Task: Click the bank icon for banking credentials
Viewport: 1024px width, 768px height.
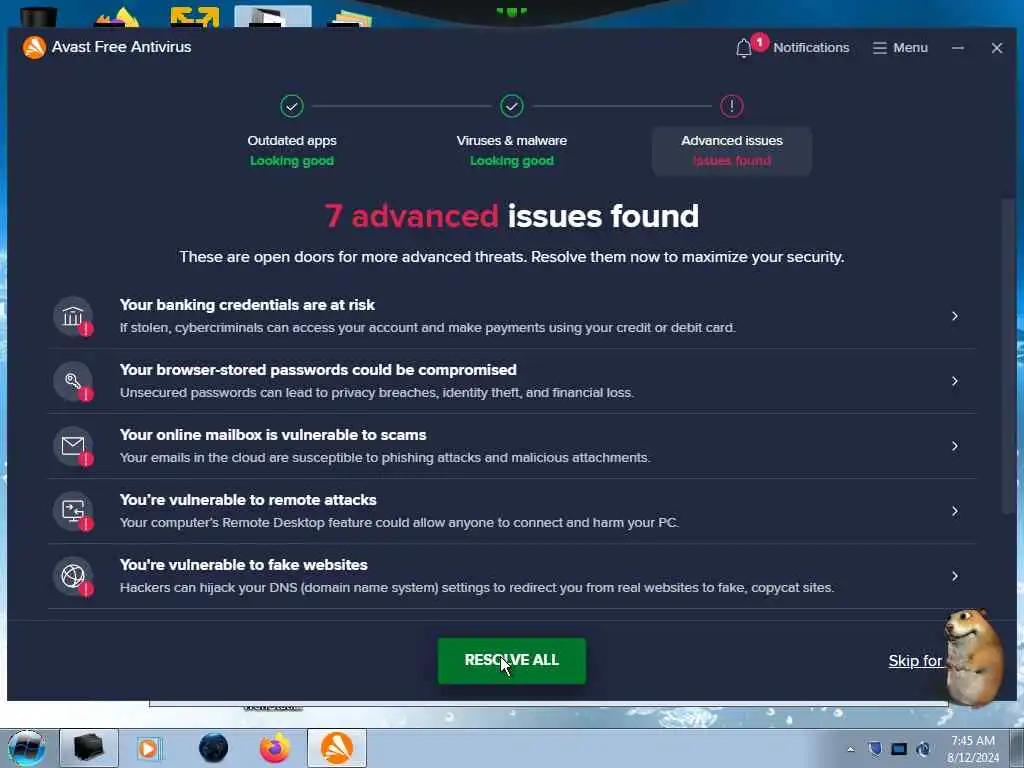Action: tap(72, 316)
